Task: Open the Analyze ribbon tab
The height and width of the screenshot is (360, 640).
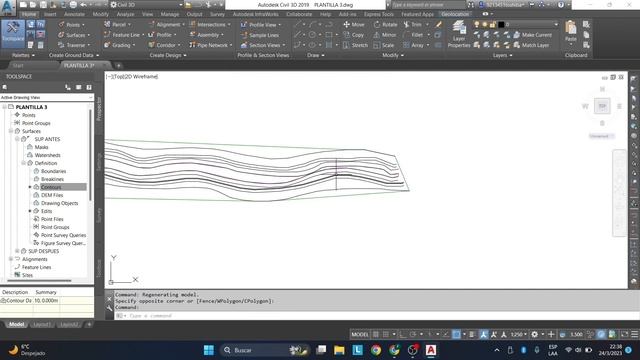Action: point(125,14)
